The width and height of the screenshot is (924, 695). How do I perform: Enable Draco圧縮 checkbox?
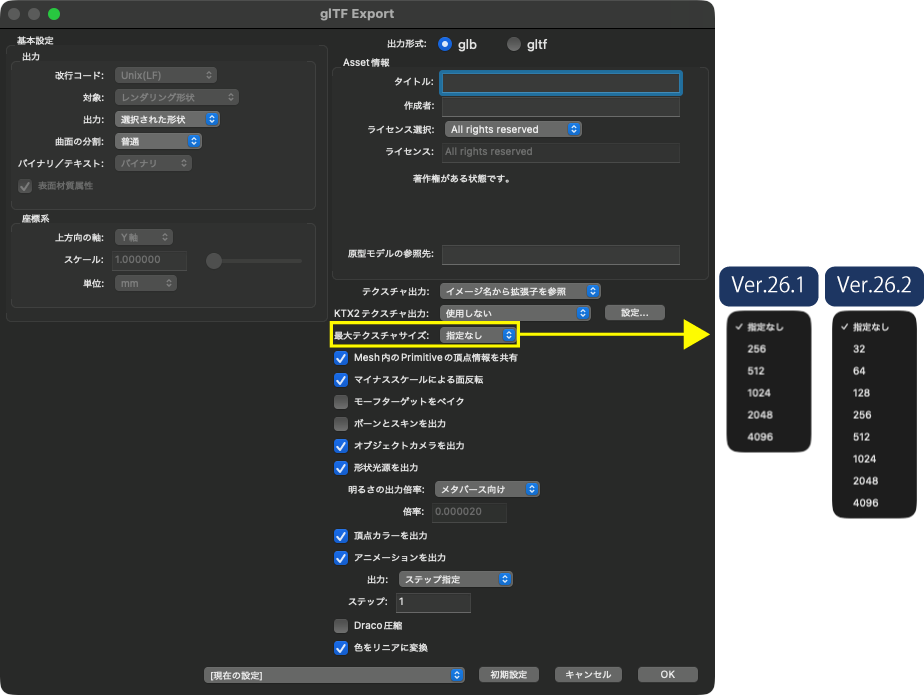point(341,625)
